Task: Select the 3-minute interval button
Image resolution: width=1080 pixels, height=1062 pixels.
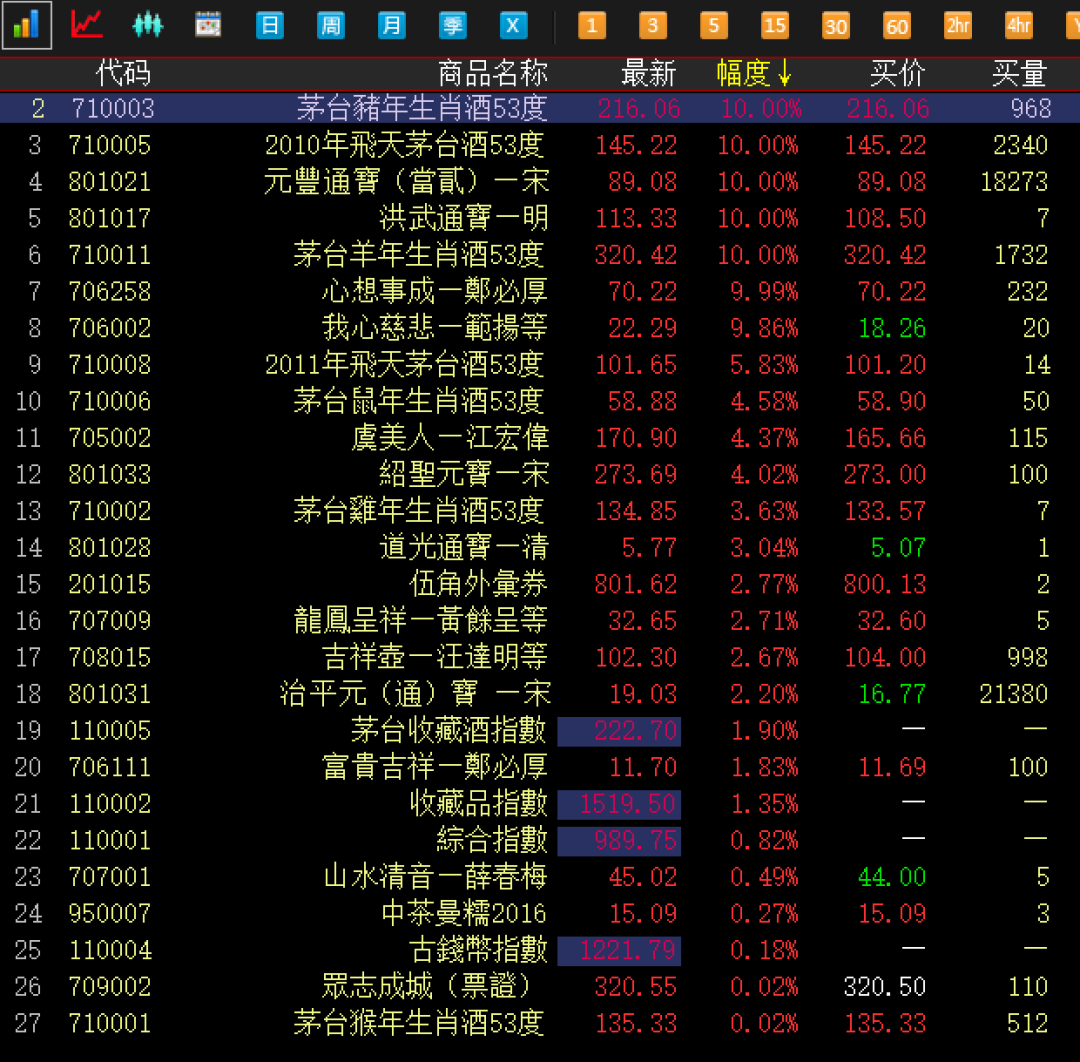Action: coord(652,25)
